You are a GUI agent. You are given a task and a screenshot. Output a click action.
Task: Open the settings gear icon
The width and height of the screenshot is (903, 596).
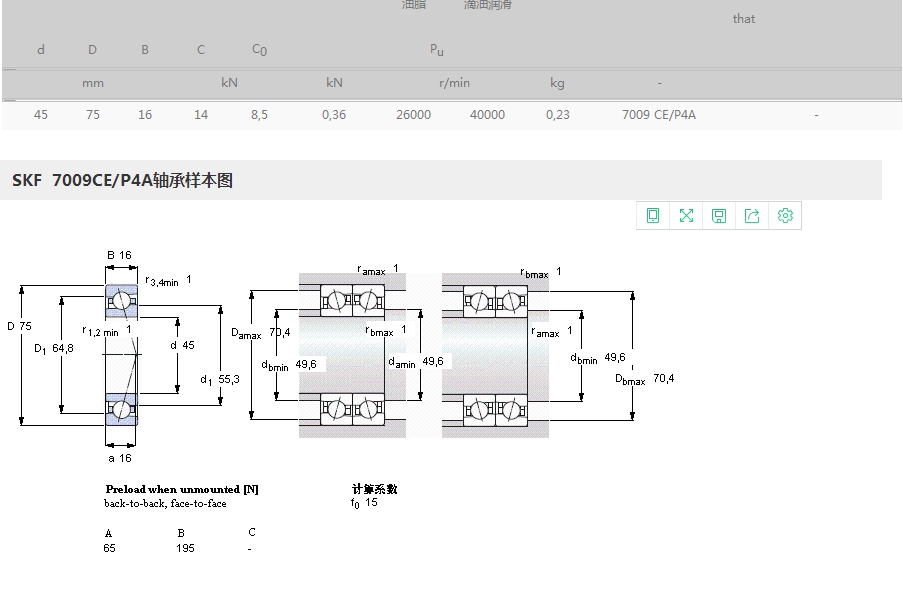[x=785, y=215]
